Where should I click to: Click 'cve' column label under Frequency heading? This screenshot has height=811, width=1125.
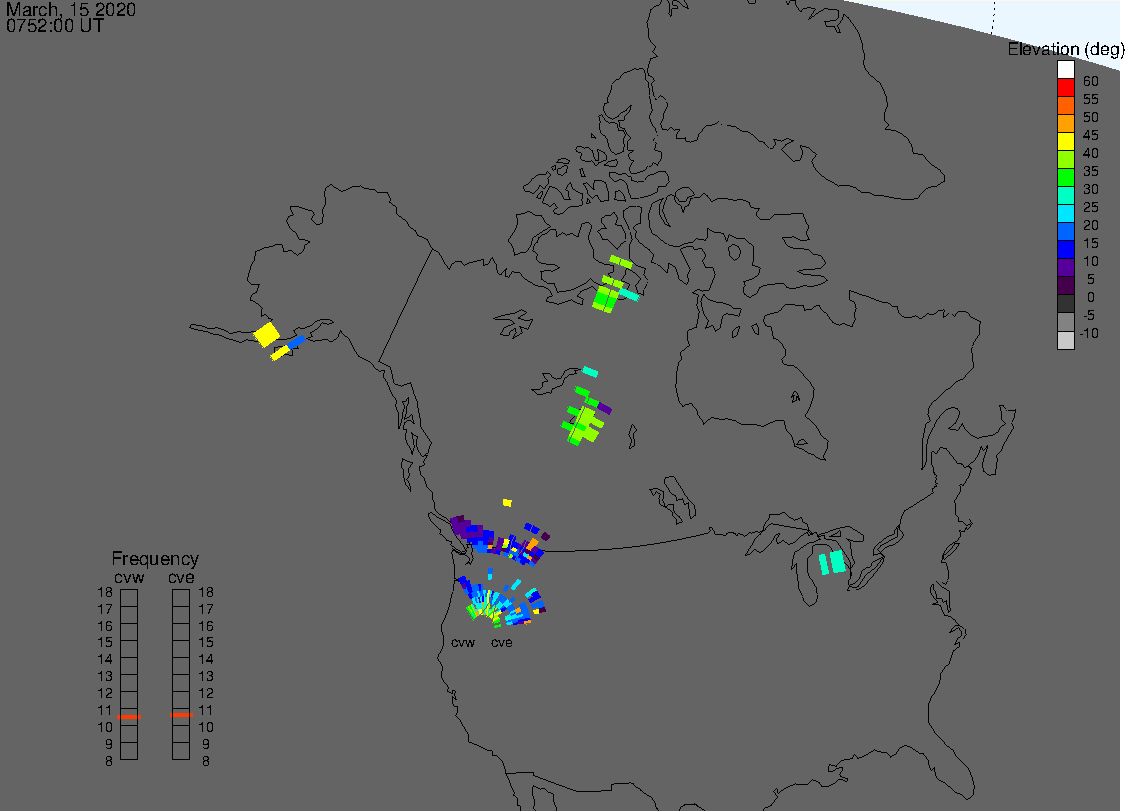point(181,578)
